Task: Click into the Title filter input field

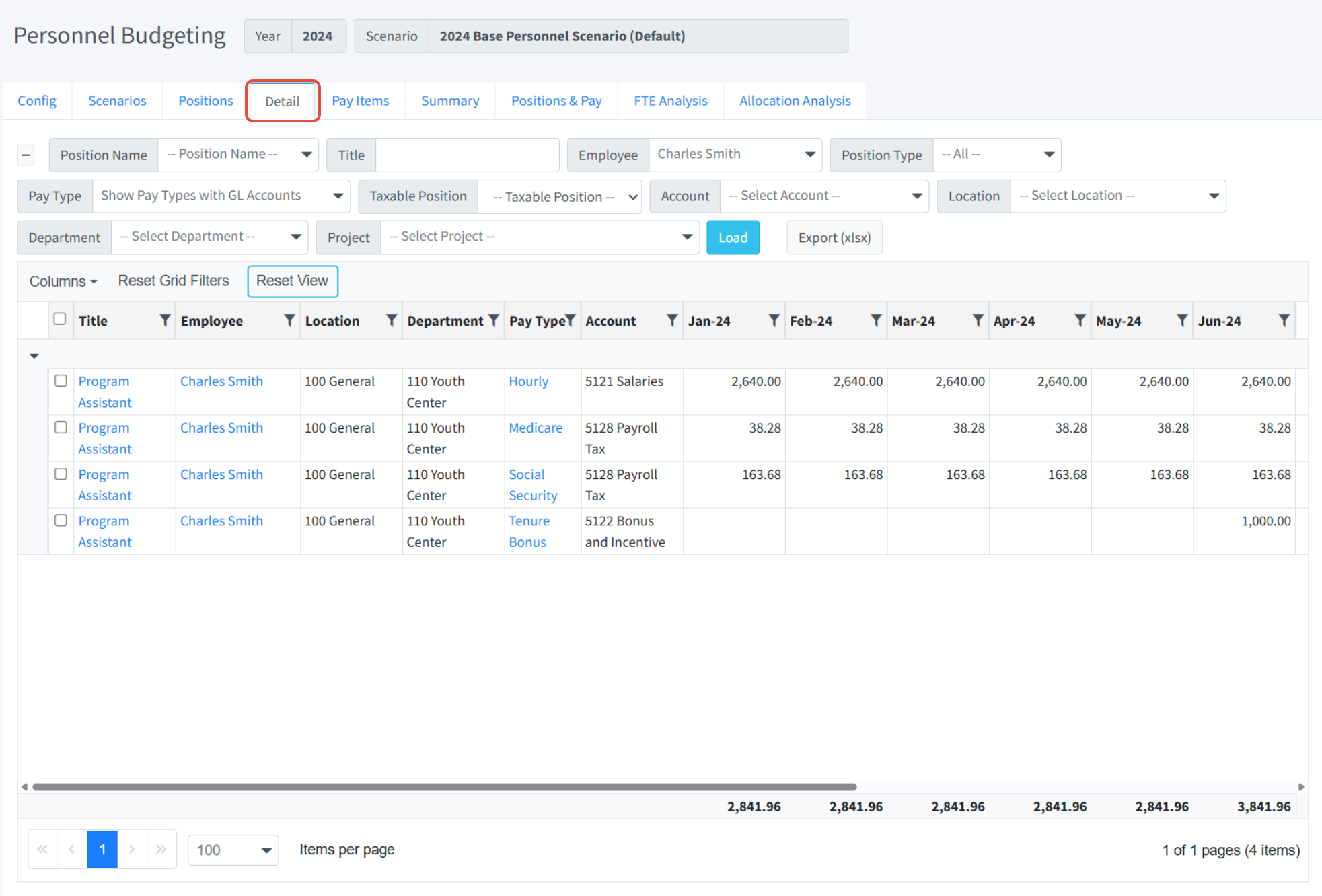Action: [x=467, y=155]
